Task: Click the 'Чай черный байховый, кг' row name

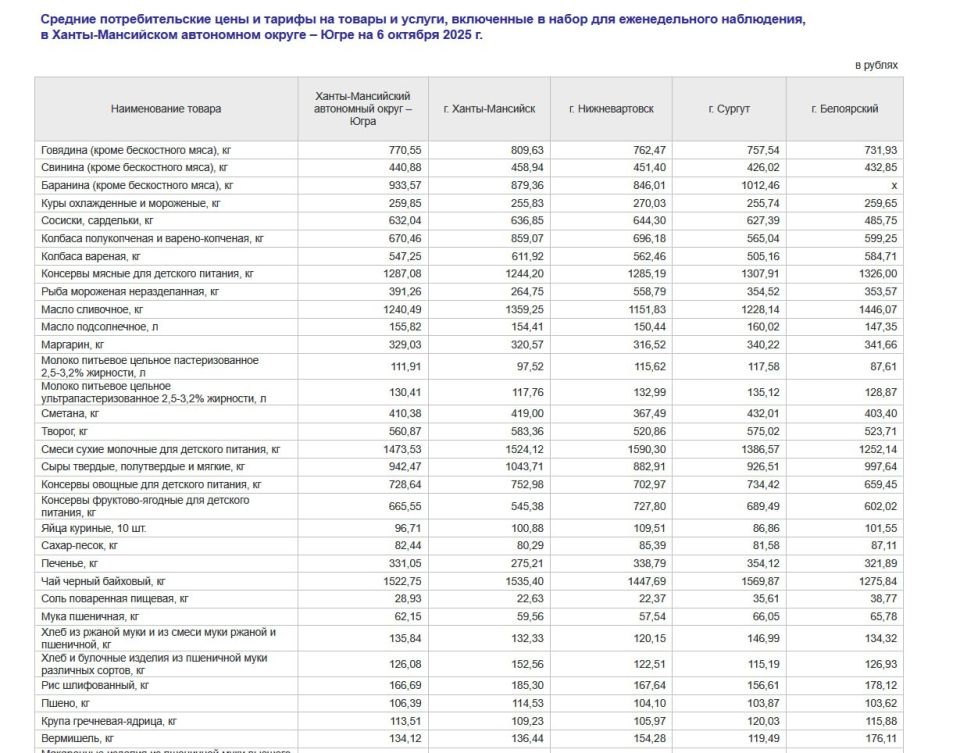Action: pos(103,580)
